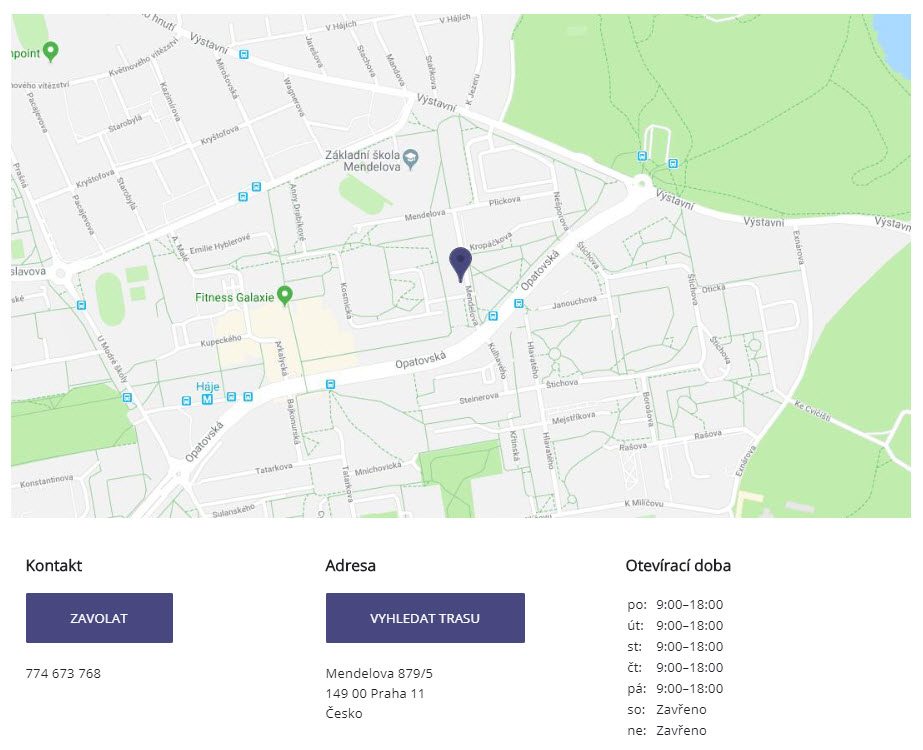Viewport: 923px width, 750px height.
Task: Click the Steinerova street label
Action: click(x=478, y=398)
